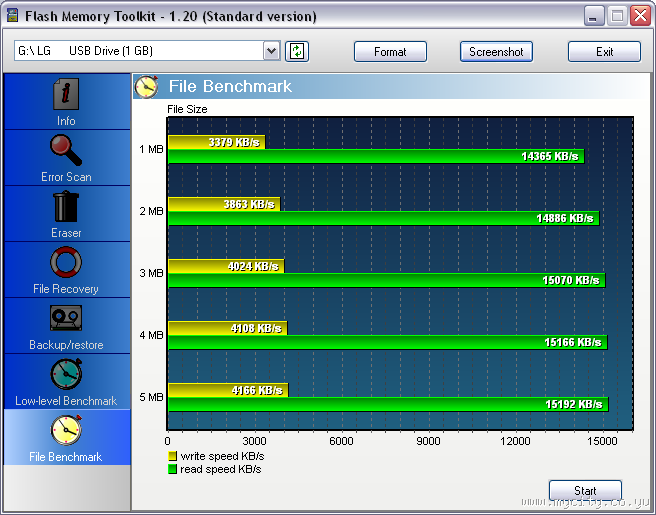The height and width of the screenshot is (515, 656).
Task: Open the Backup/restore tape icon
Action: [66, 319]
